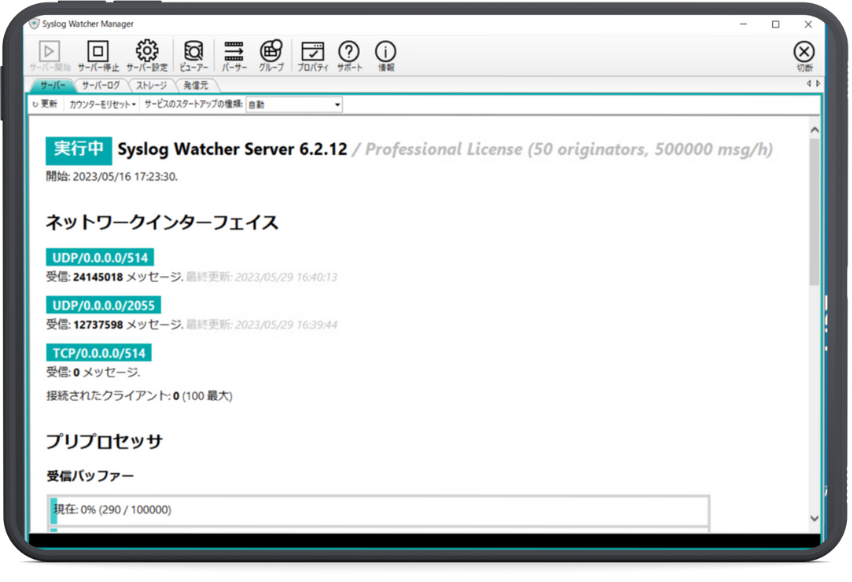
Task: Maximize the Syslog Watcher Manager window
Action: 775,24
